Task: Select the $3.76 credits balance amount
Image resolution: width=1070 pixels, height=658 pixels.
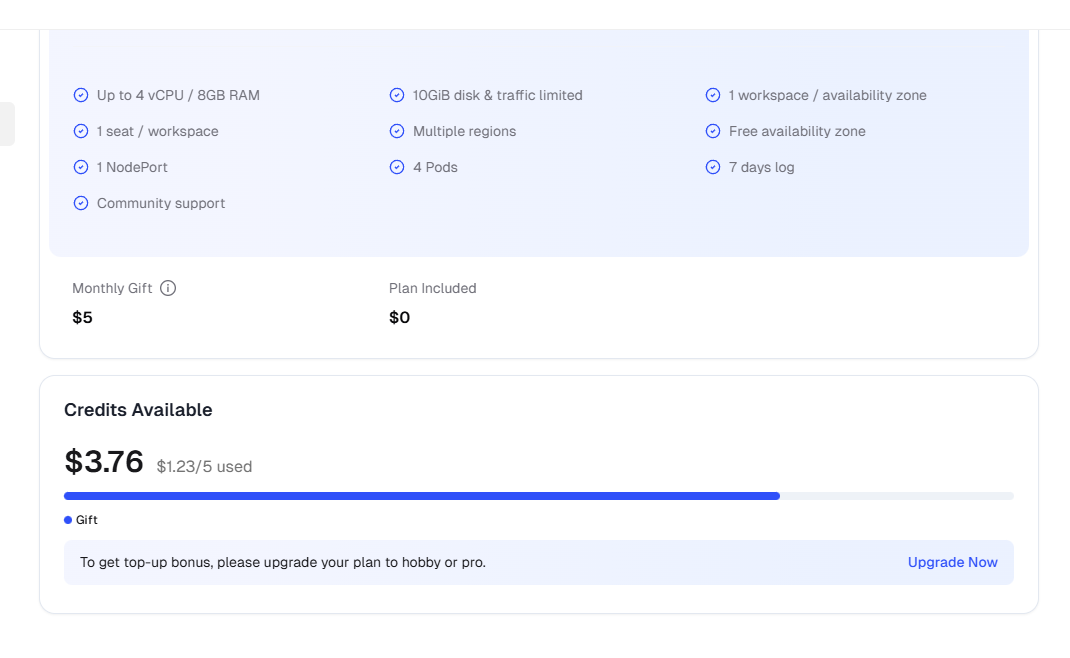Action: (x=104, y=462)
